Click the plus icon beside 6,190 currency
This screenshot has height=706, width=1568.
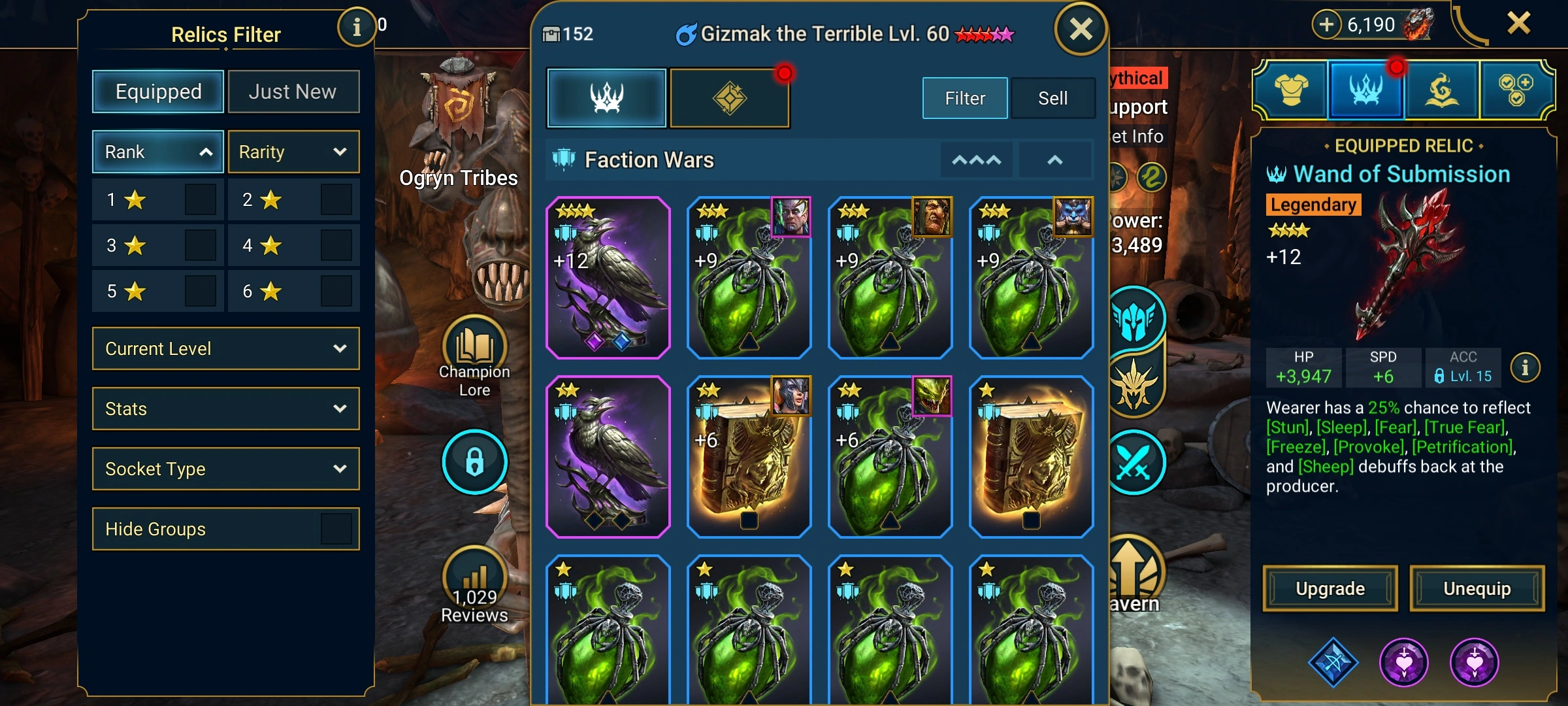1326,25
